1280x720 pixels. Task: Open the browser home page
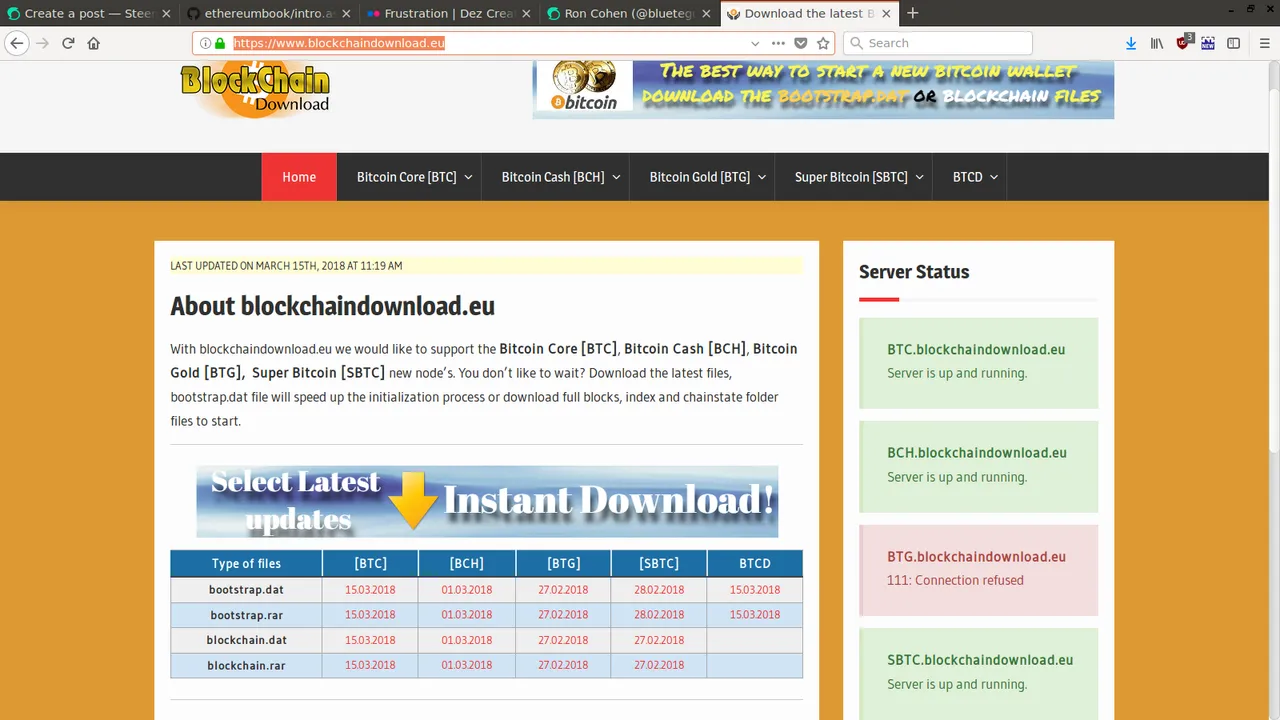click(x=93, y=43)
